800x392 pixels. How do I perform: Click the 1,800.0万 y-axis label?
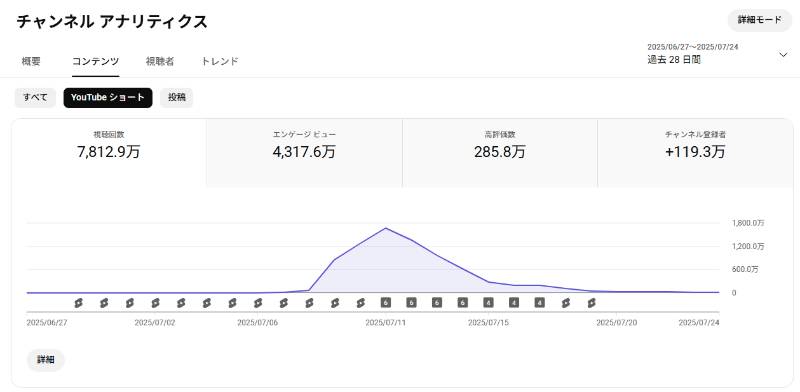pyautogui.click(x=748, y=223)
